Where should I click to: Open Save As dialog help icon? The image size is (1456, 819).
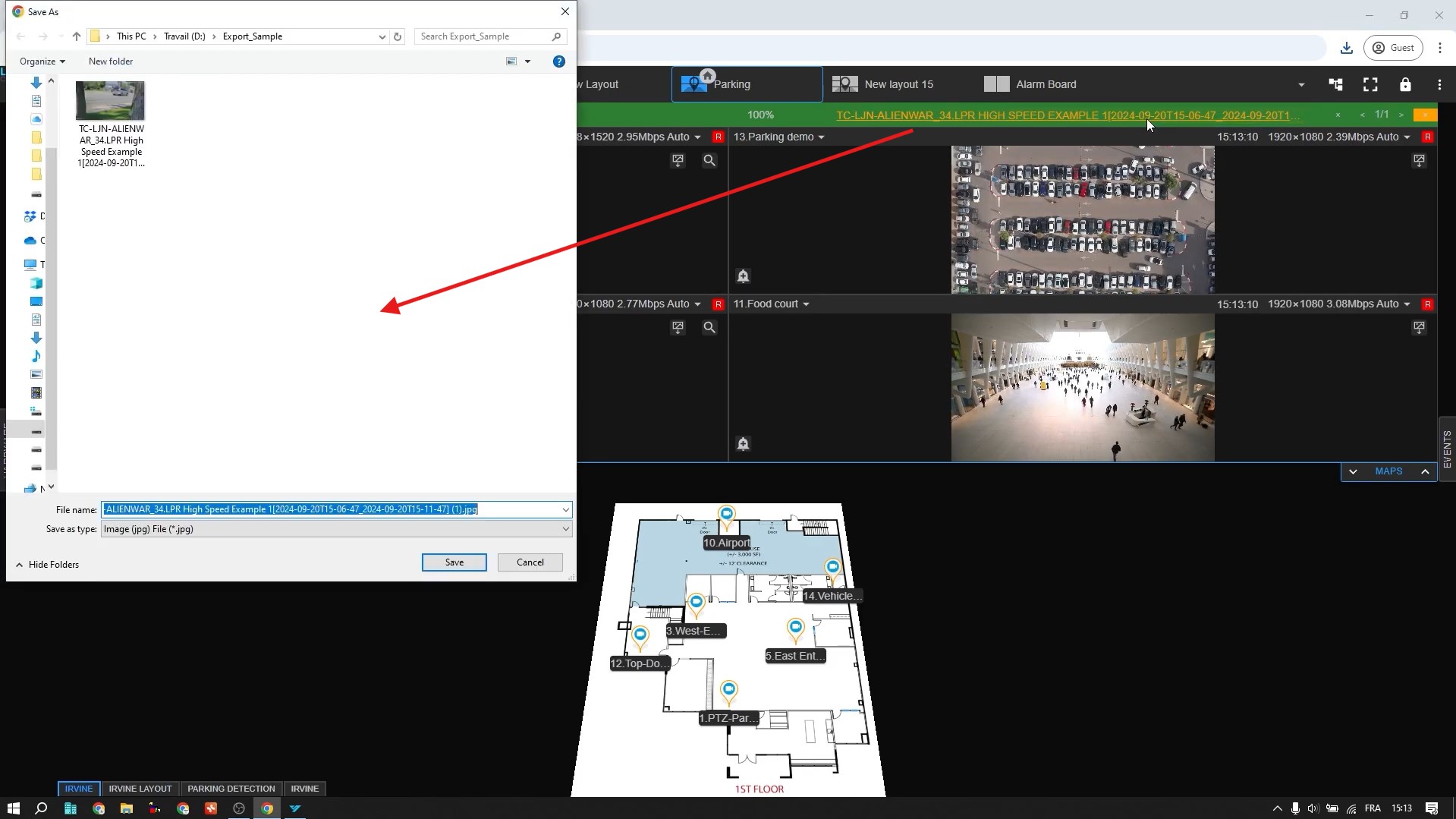558,61
